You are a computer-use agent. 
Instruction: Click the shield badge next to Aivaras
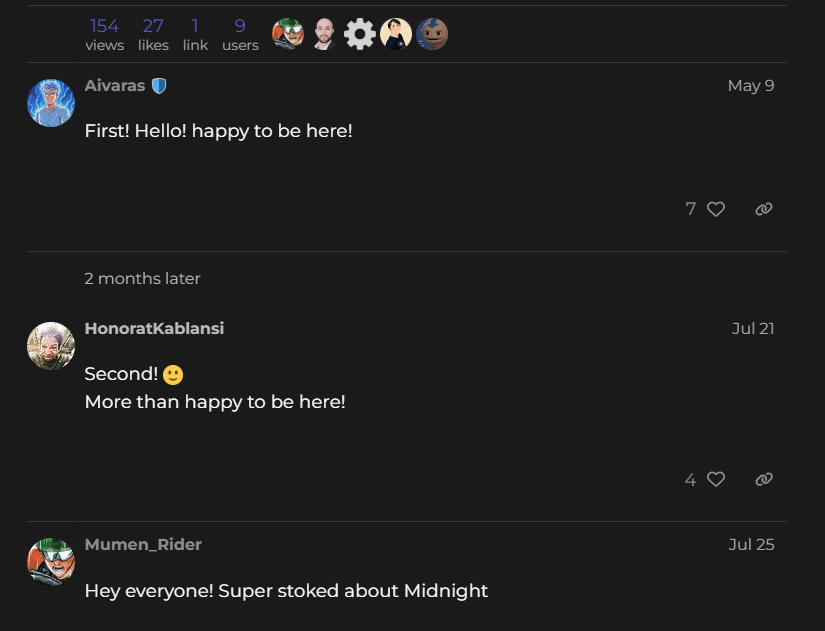[x=159, y=86]
